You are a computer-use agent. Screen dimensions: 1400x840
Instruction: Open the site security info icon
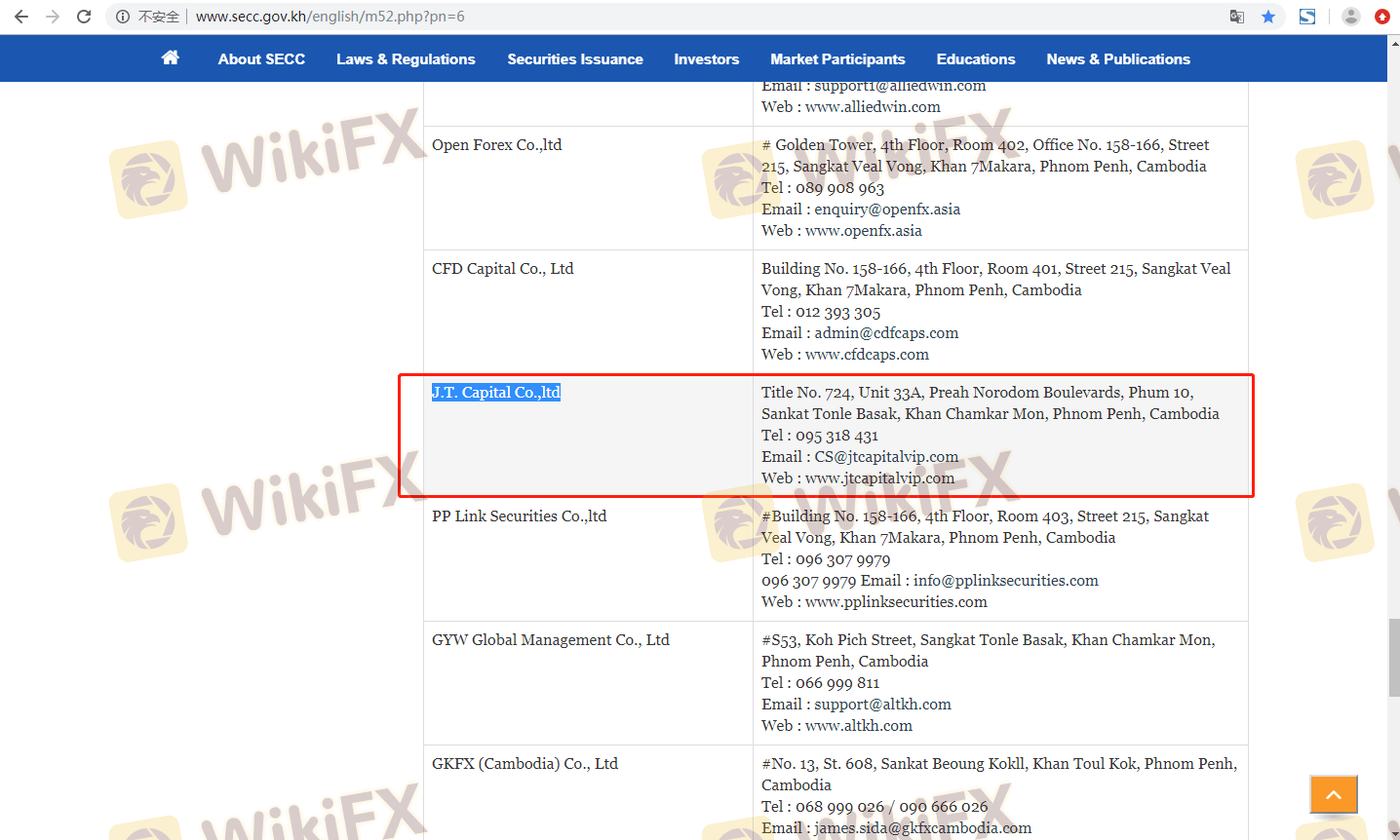click(x=123, y=17)
